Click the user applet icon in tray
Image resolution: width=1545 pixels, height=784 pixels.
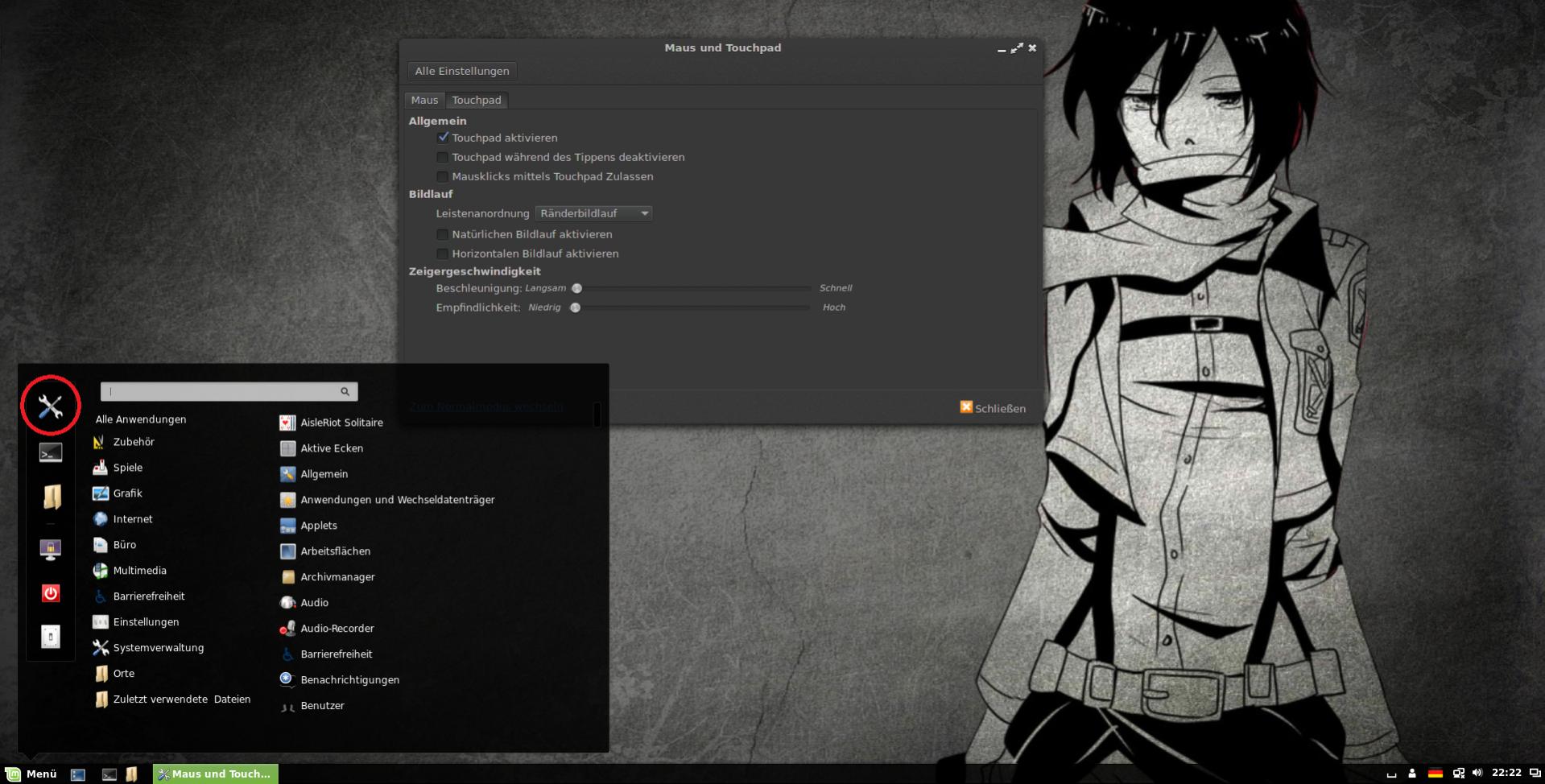[1411, 774]
